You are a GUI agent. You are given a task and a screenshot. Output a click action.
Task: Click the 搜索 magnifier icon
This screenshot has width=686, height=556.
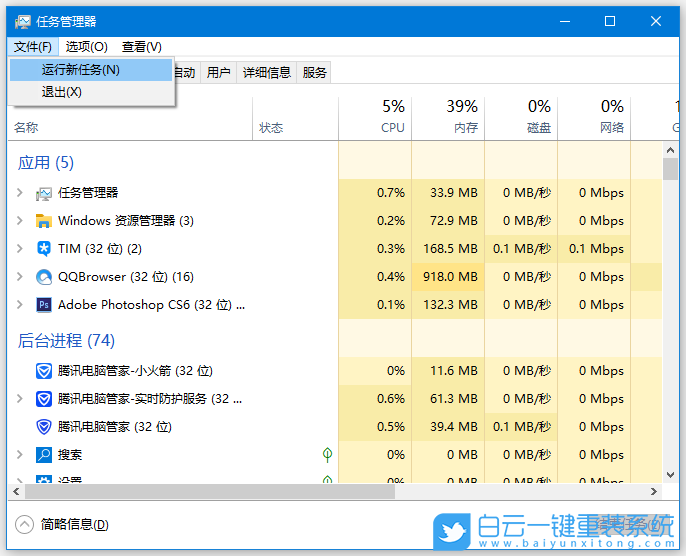43,455
